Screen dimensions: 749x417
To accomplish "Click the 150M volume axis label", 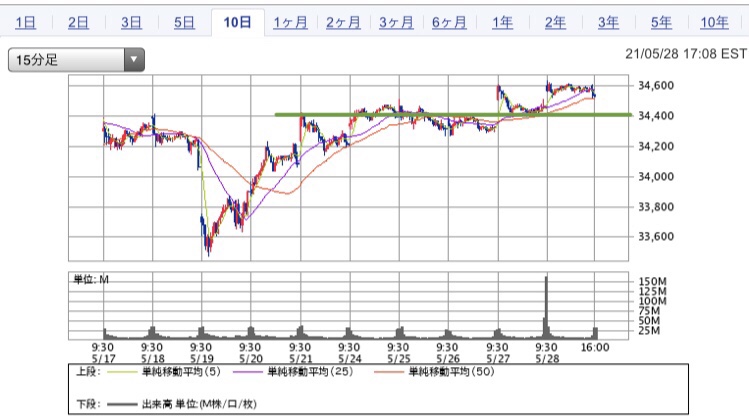I will point(653,281).
